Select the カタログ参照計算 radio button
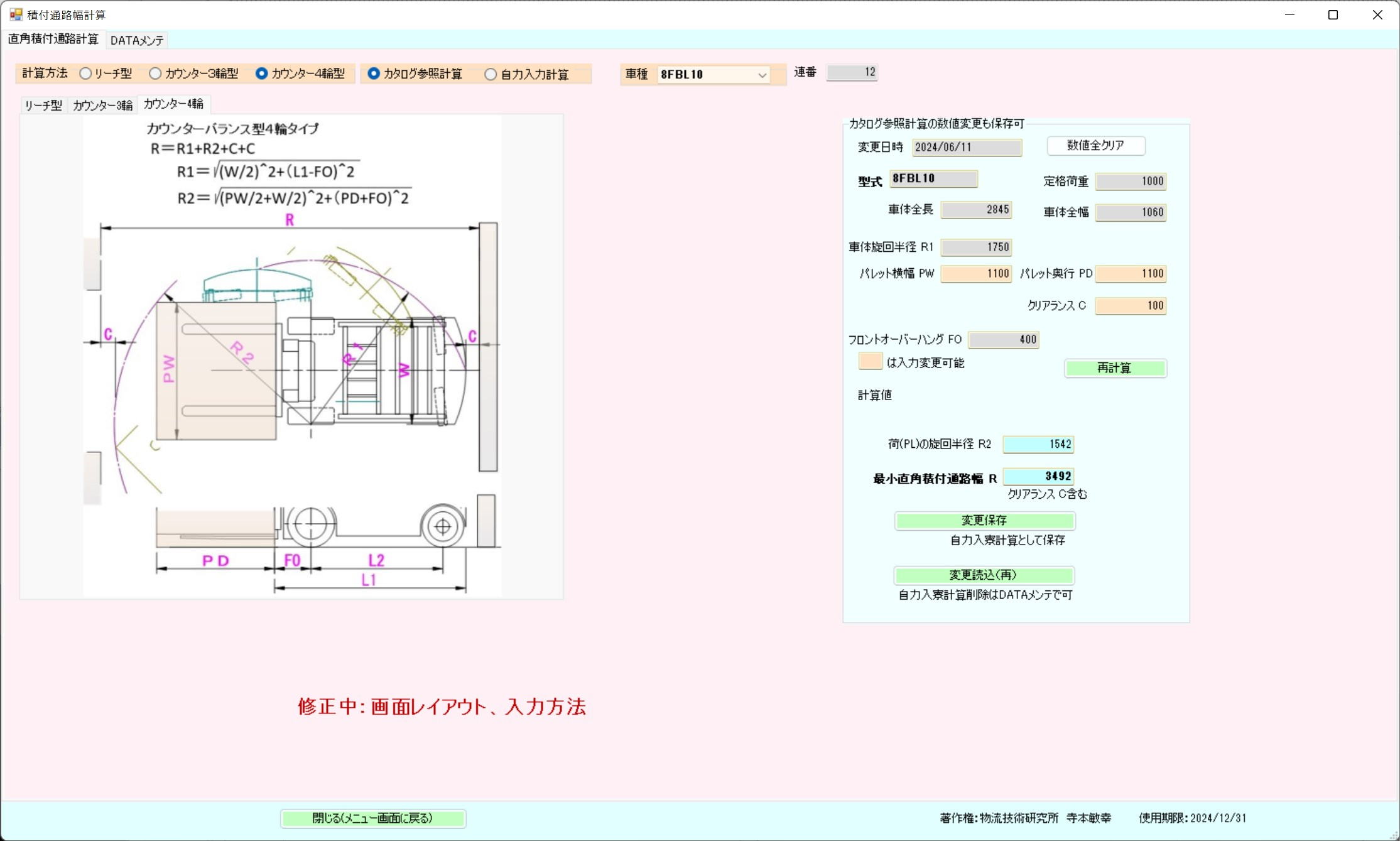Image resolution: width=1400 pixels, height=841 pixels. (x=374, y=73)
